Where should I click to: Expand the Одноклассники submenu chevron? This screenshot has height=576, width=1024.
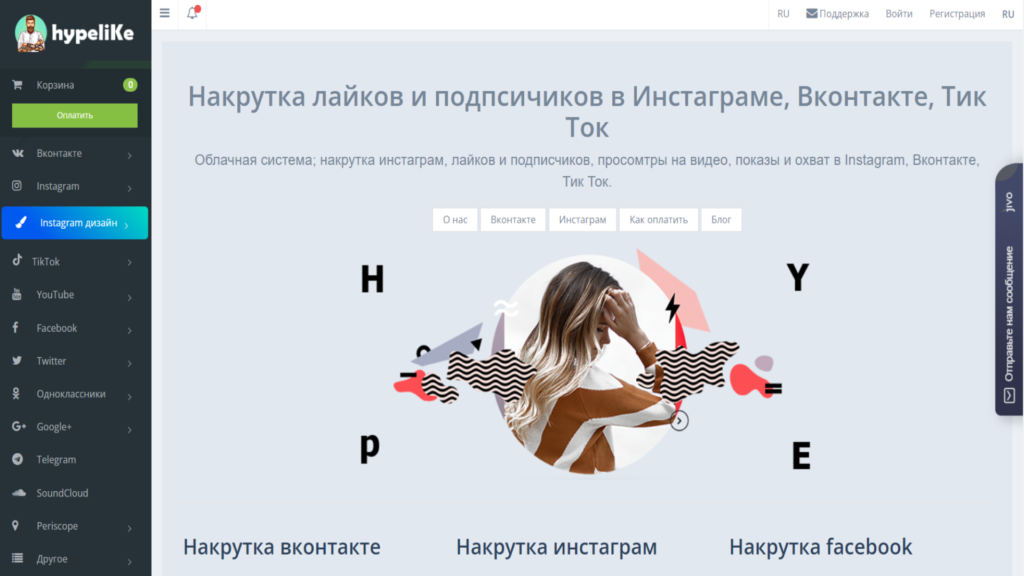click(130, 396)
